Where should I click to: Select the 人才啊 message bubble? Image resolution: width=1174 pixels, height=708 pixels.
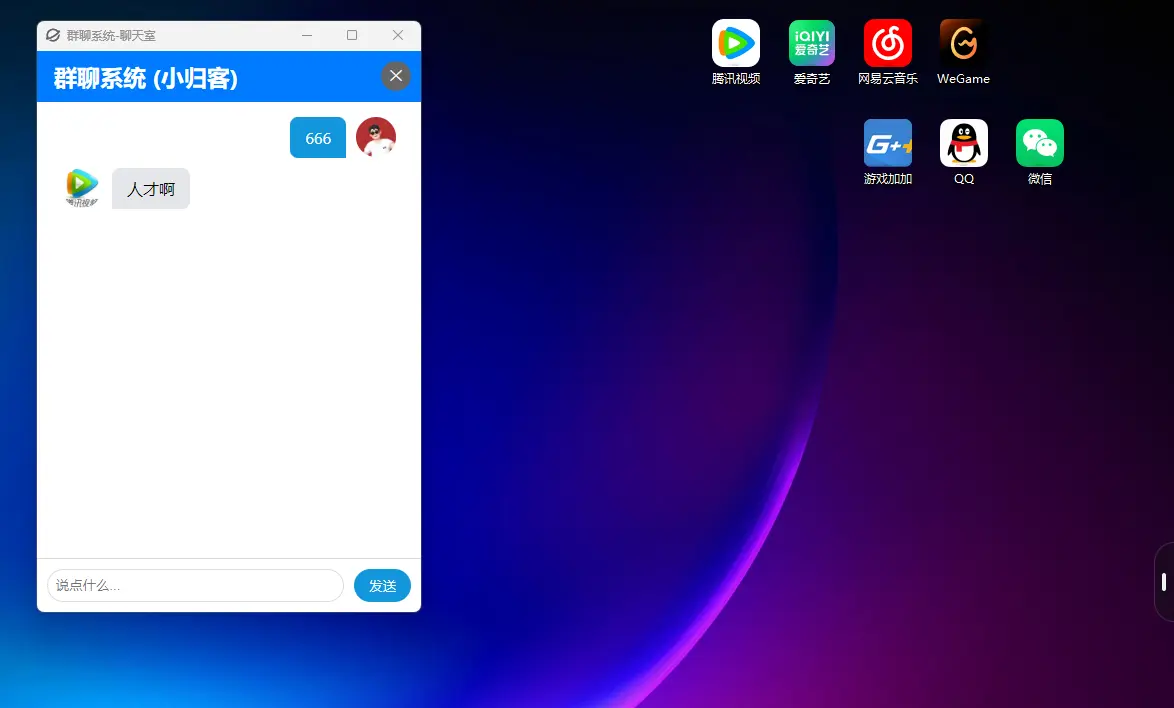coord(150,189)
